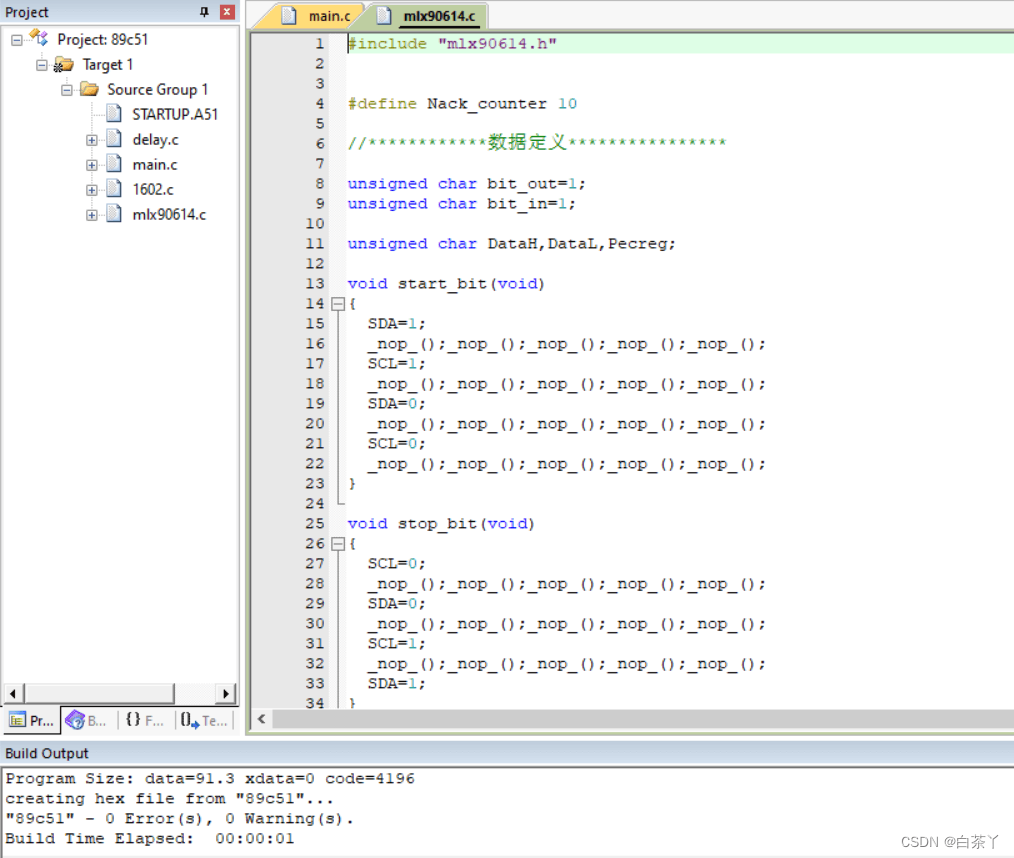The height and width of the screenshot is (858, 1014).
Task: Open the Project (Pr...) bottom panel tab
Action: 32,720
